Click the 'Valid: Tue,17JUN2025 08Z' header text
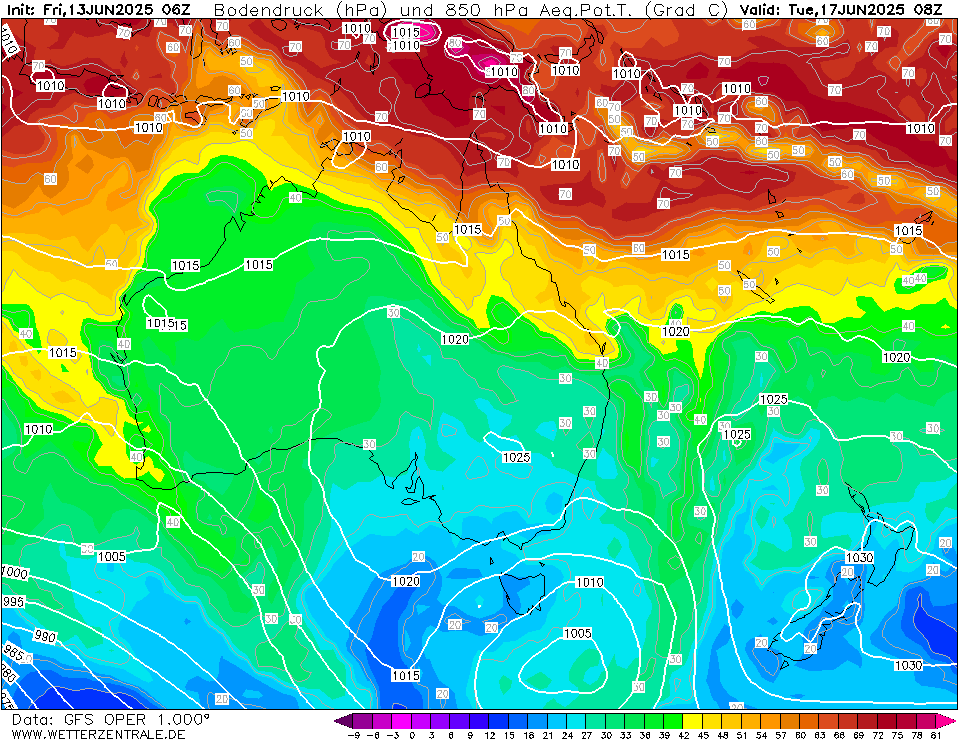Image resolution: width=959 pixels, height=741 pixels. point(840,10)
